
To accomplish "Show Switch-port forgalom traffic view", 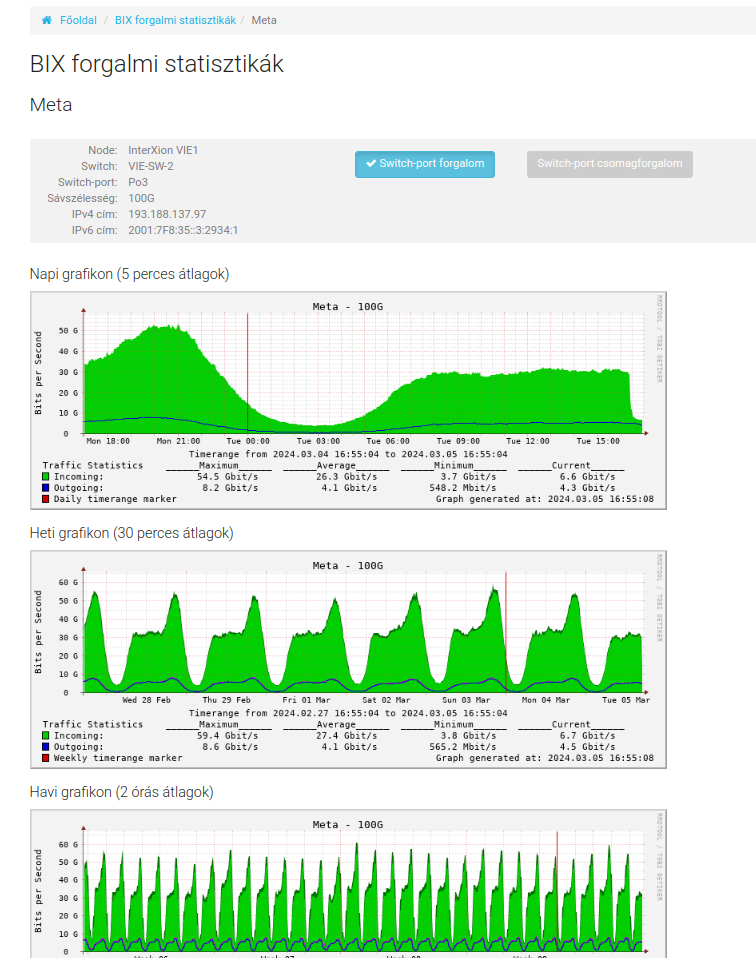I will tap(424, 164).
